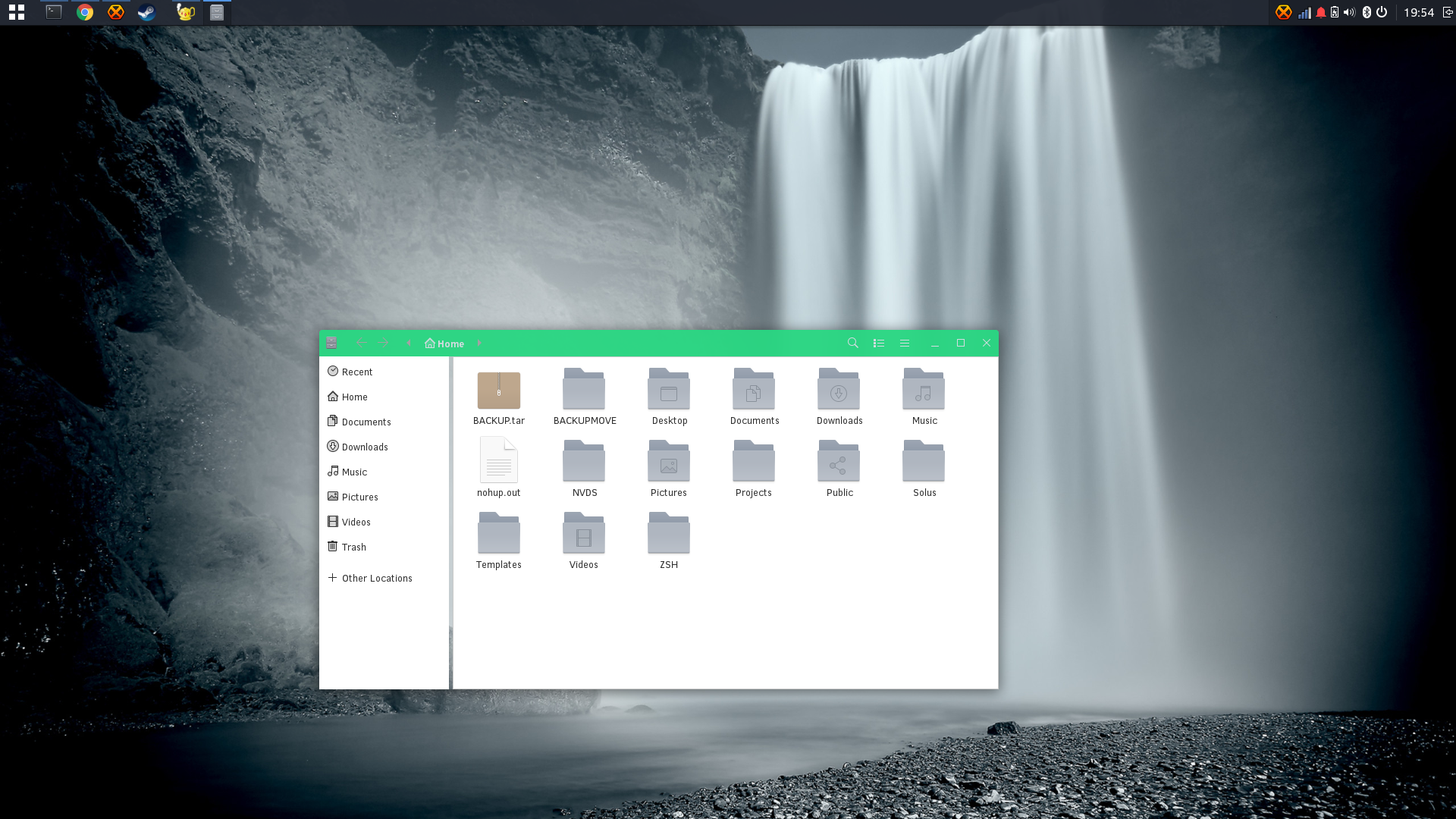Screen dimensions: 1456x819
Task: Open the applications menu grid on panel
Action: [x=17, y=12]
